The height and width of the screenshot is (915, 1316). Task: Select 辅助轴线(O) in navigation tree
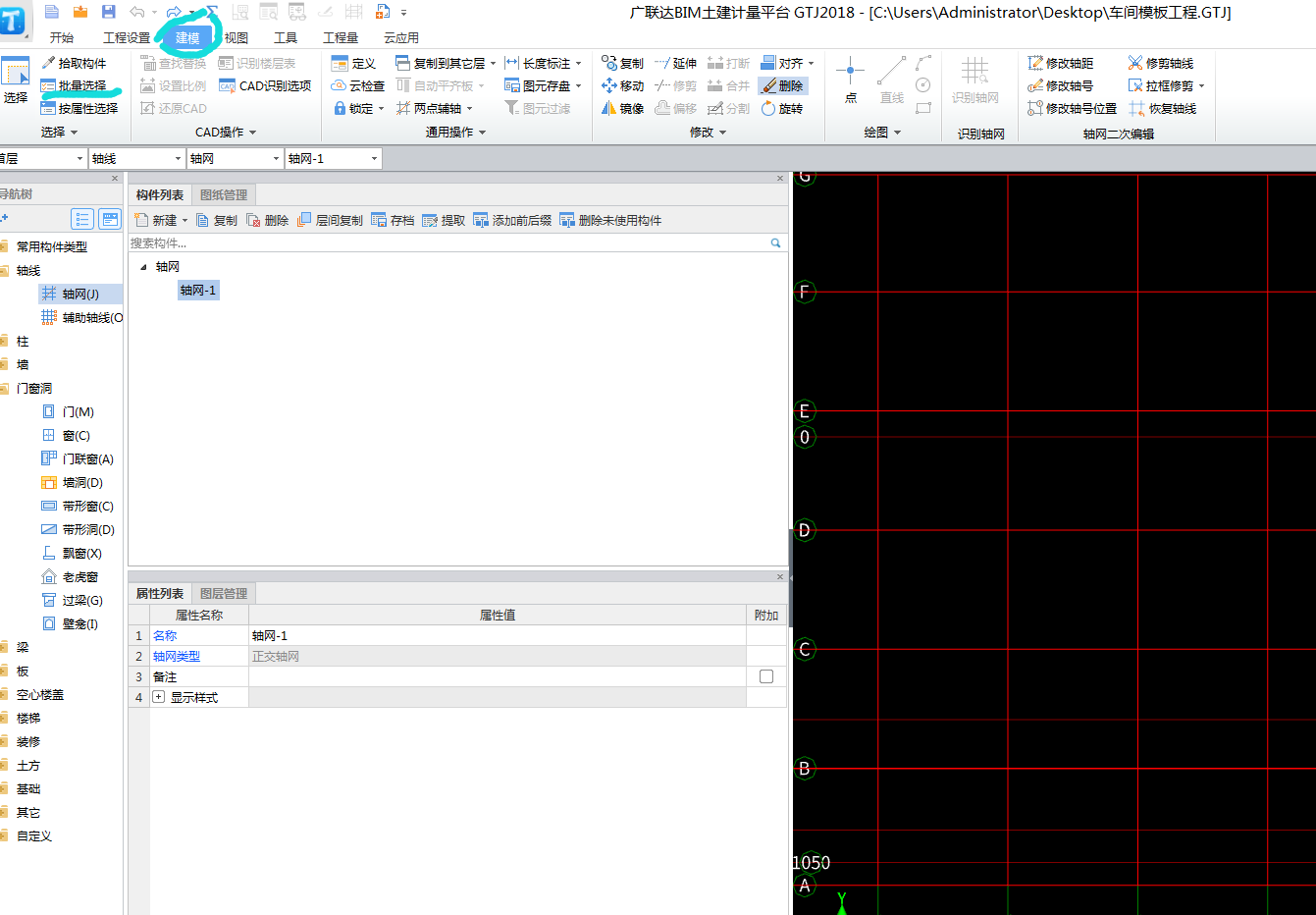pos(82,317)
